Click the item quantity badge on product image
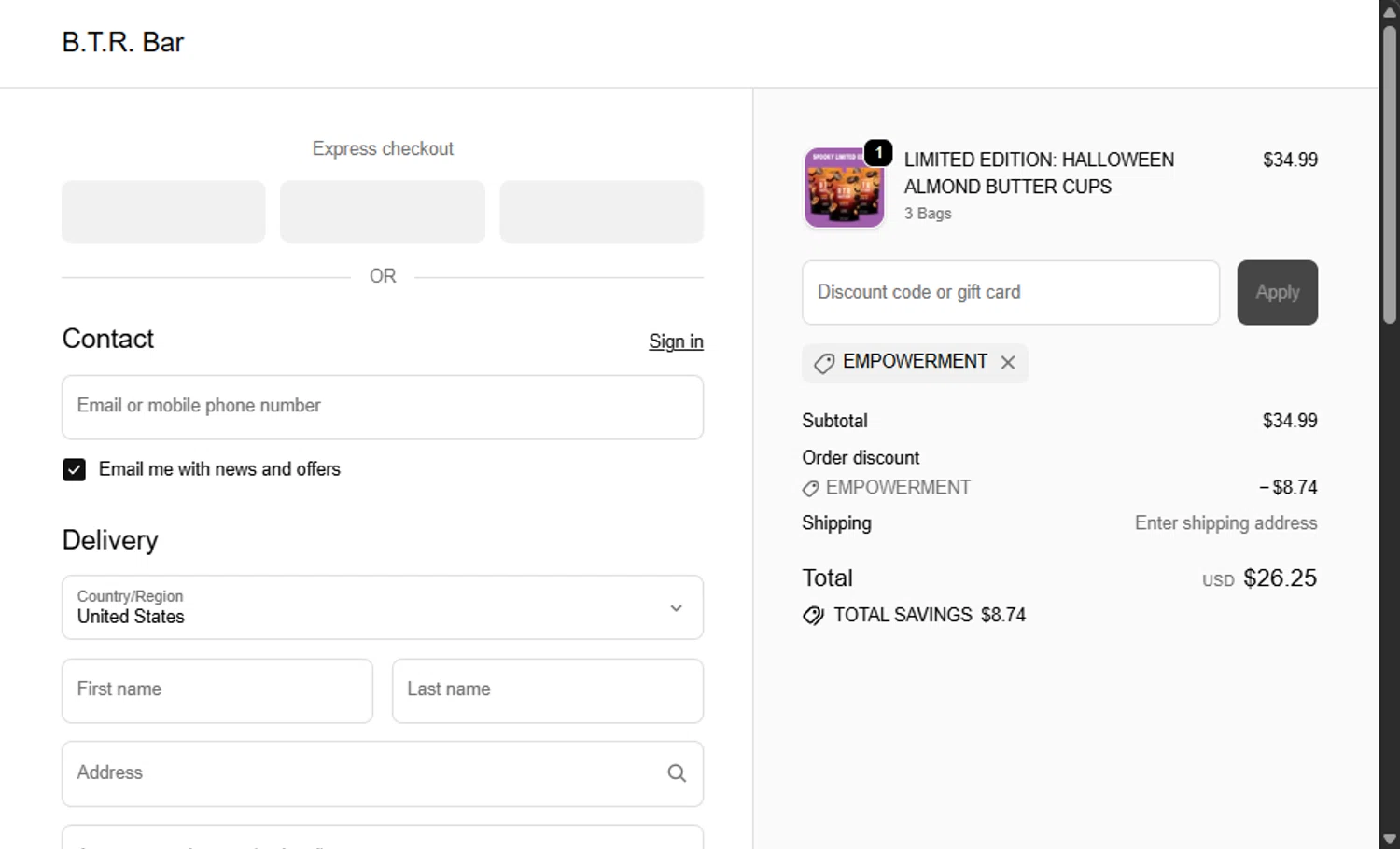1400x849 pixels. click(878, 153)
